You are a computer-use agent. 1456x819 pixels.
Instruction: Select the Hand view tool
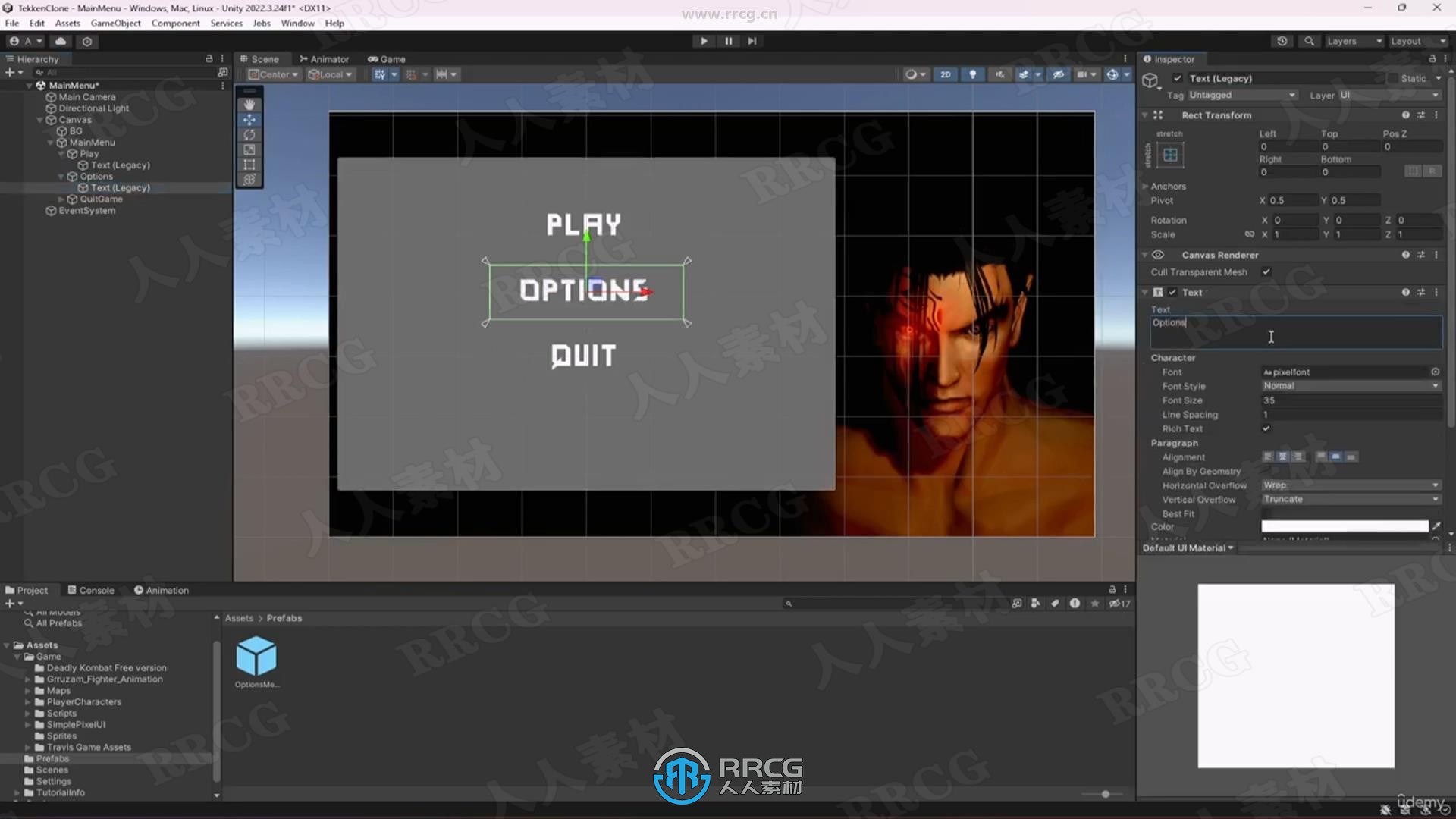(249, 105)
